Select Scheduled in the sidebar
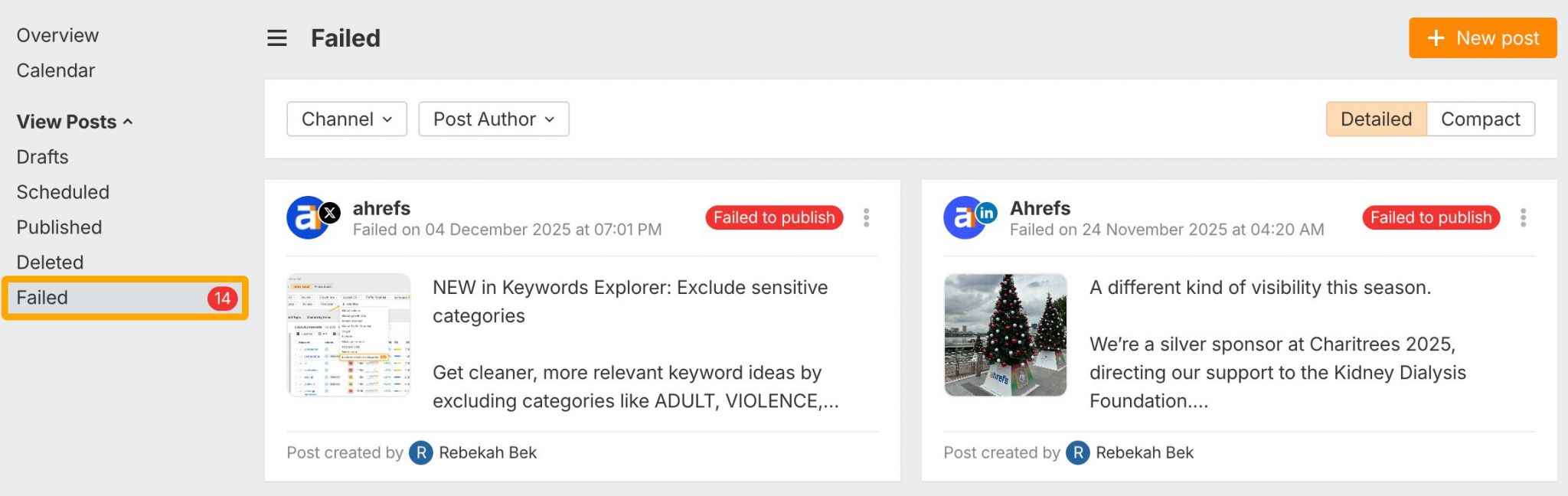 pyautogui.click(x=63, y=192)
